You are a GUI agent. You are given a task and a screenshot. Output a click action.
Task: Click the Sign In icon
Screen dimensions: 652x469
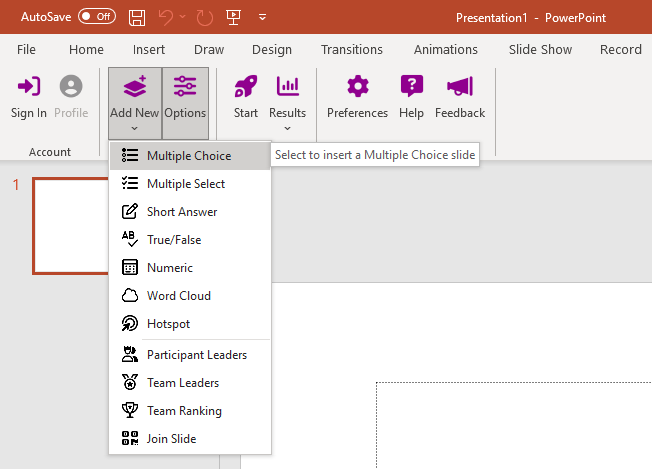point(29,86)
